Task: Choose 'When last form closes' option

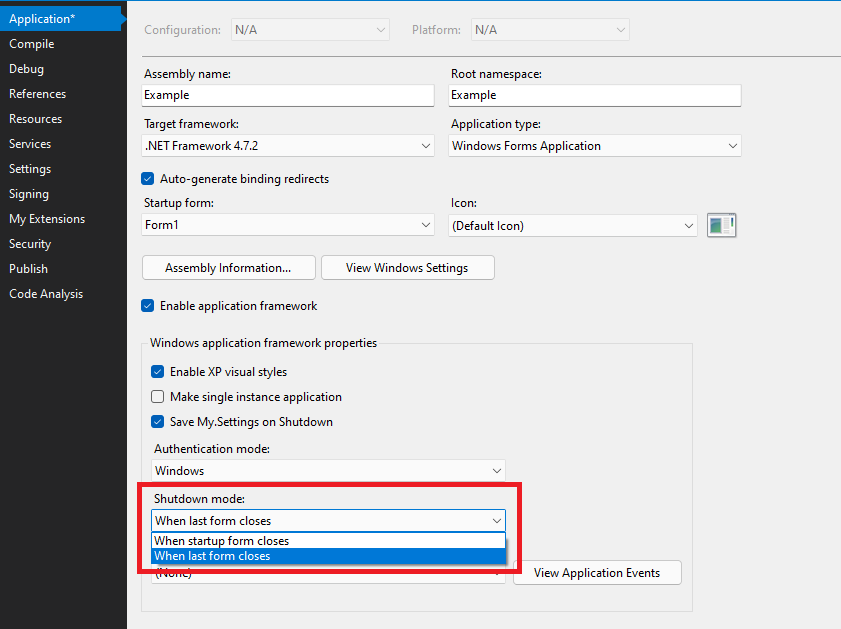Action: 328,556
